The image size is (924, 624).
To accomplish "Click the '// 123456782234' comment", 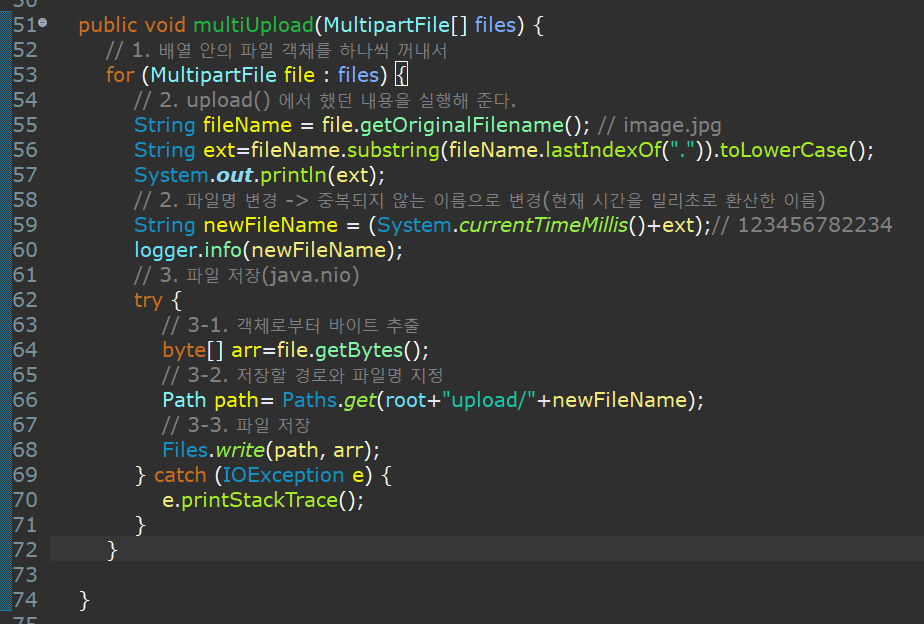I will point(802,225).
